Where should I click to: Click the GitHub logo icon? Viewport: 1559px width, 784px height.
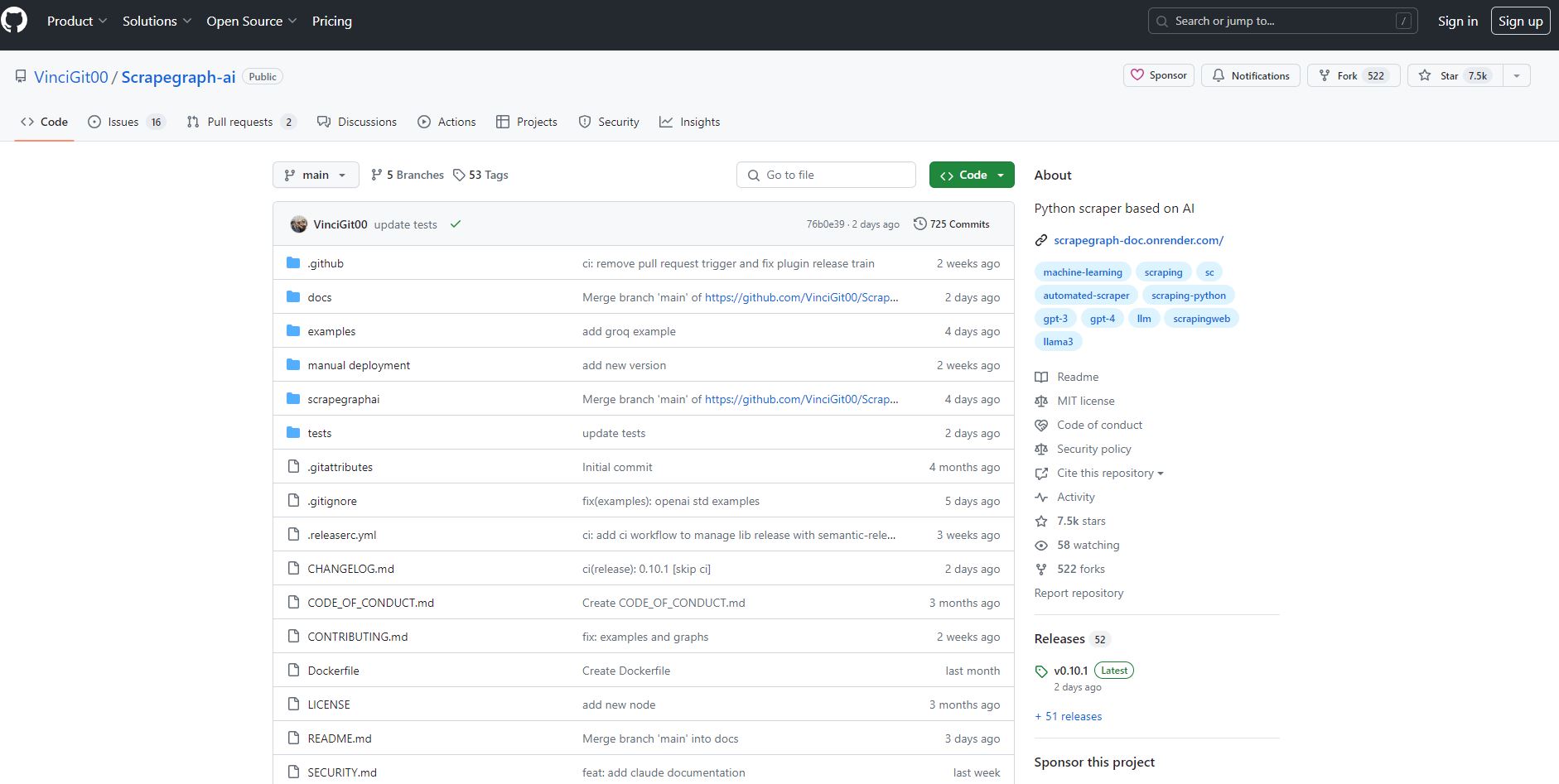14,21
